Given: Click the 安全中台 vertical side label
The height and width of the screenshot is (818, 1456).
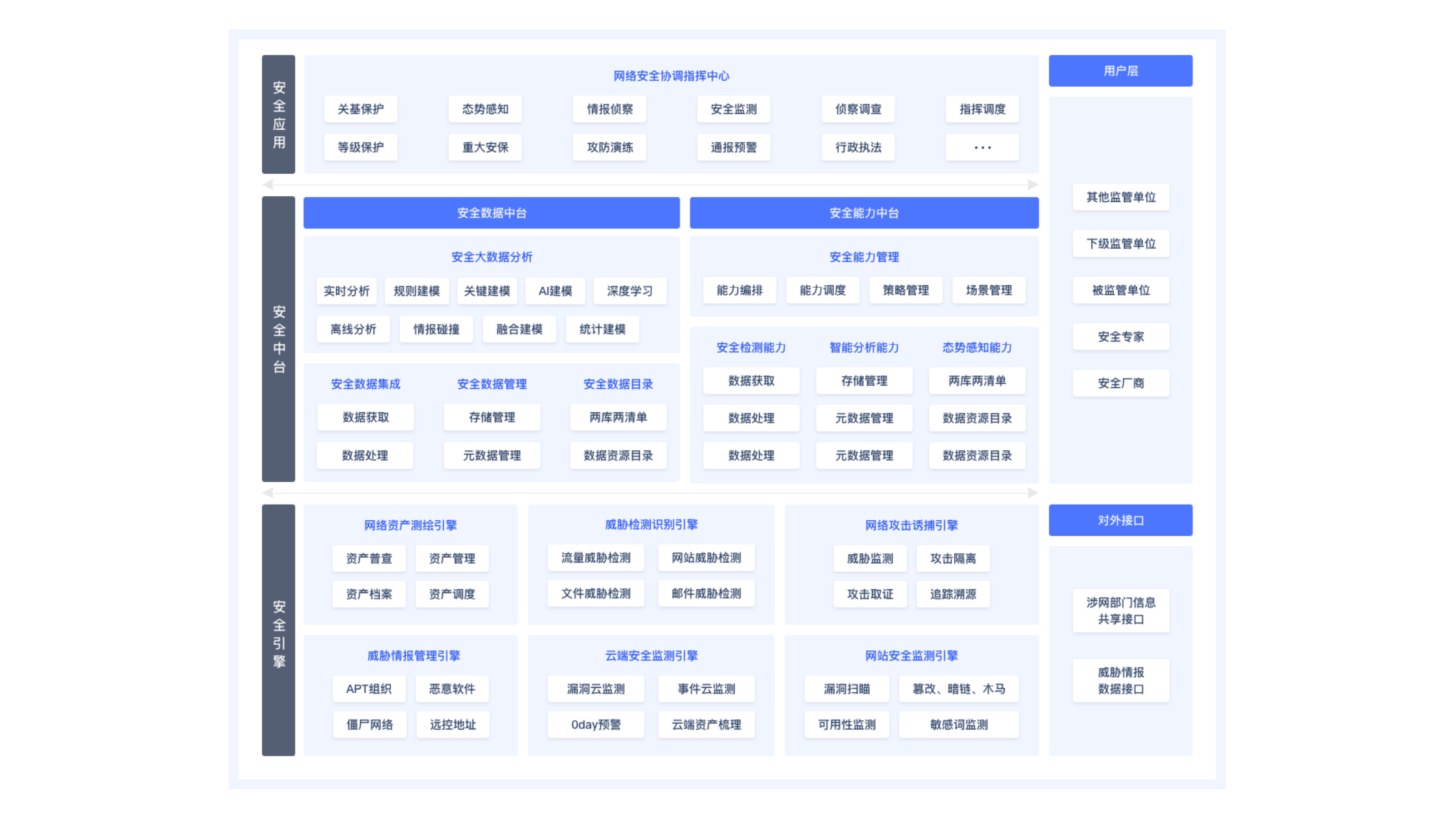Looking at the screenshot, I should click(x=279, y=339).
